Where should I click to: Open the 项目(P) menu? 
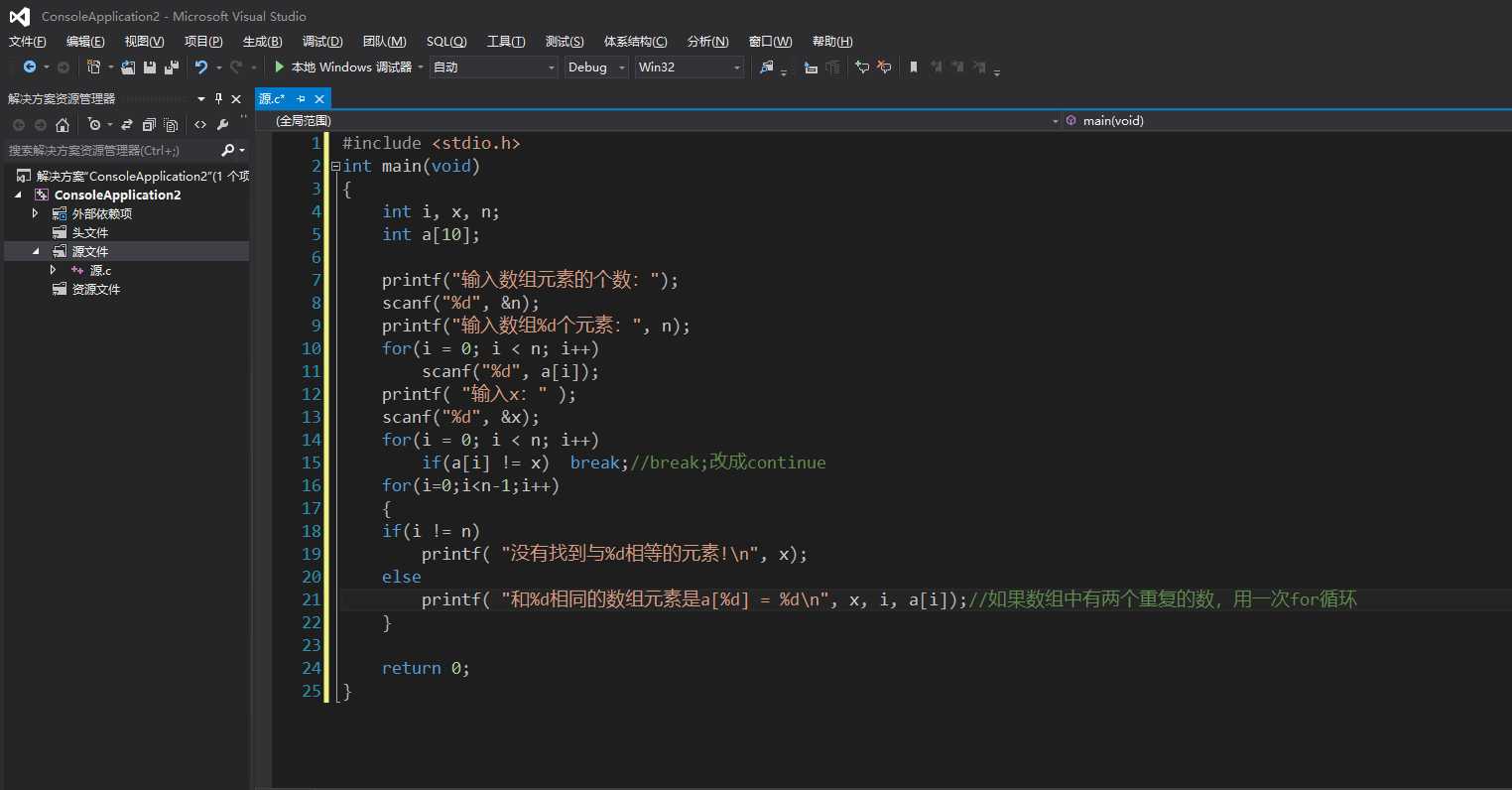[x=203, y=41]
